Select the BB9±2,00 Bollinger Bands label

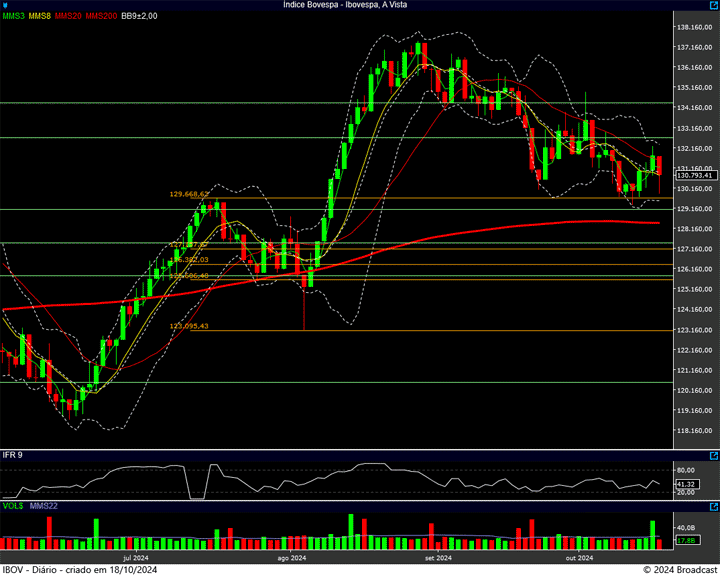[140, 16]
